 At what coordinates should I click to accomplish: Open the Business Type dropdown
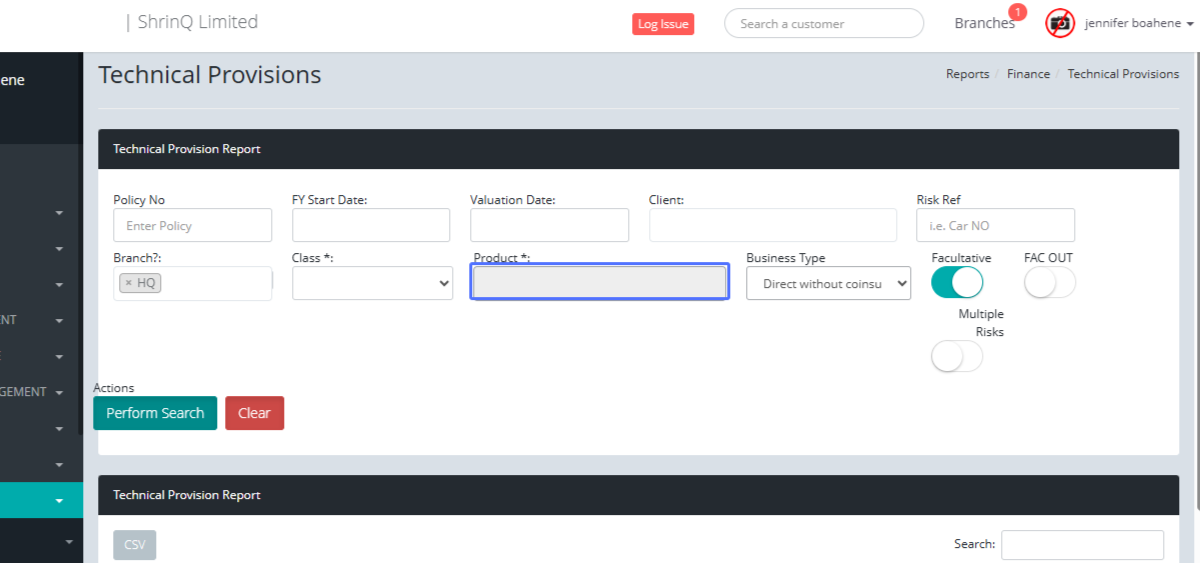click(x=828, y=283)
